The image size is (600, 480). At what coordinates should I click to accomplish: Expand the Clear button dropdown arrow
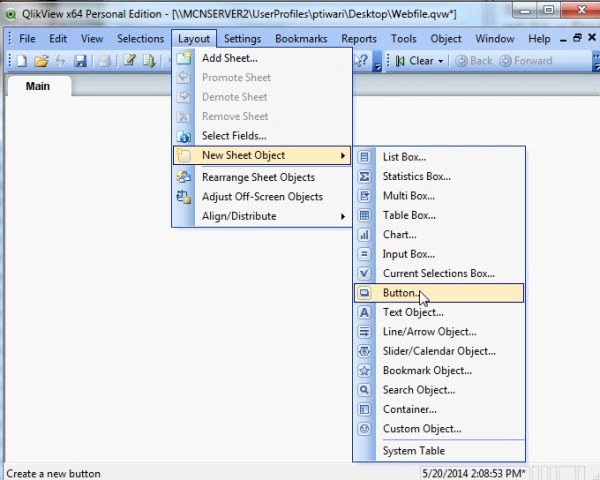tap(441, 61)
